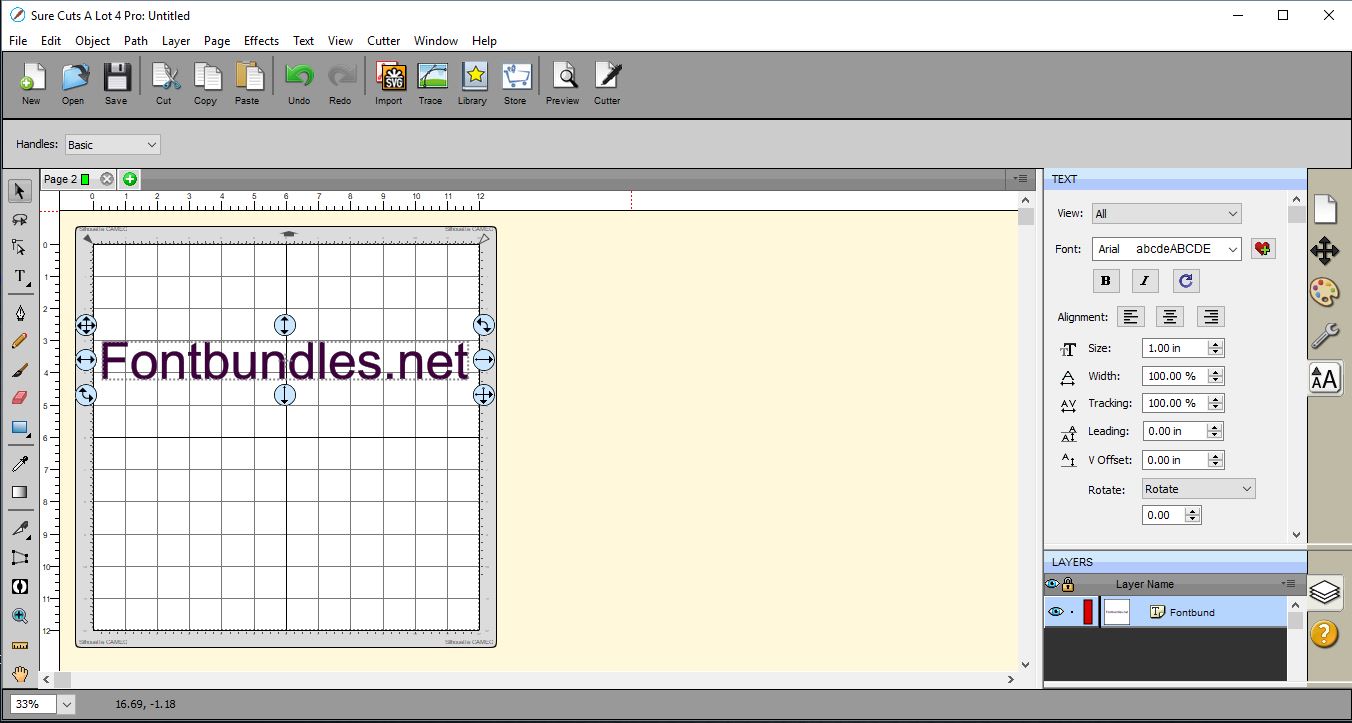
Task: Open the Store
Action: pyautogui.click(x=515, y=84)
